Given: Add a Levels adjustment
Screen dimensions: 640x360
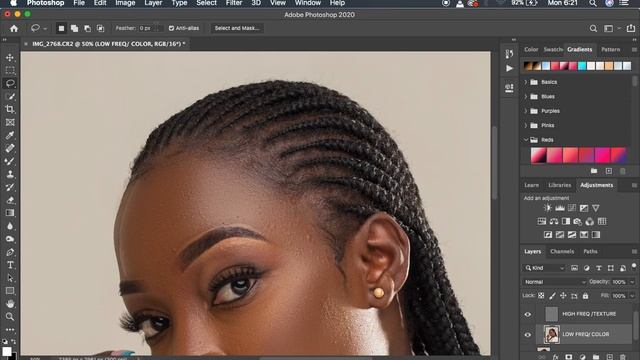Looking at the screenshot, I should coord(560,208).
